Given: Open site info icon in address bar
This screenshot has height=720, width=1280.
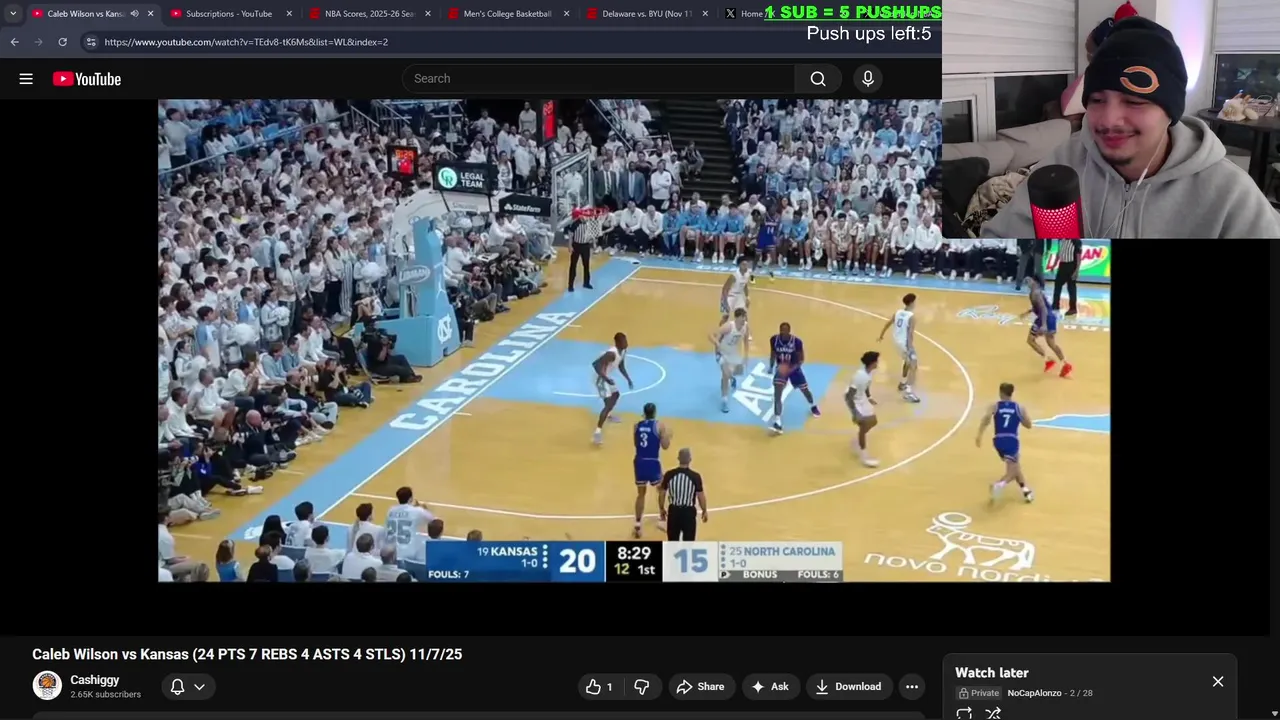Looking at the screenshot, I should pos(91,42).
